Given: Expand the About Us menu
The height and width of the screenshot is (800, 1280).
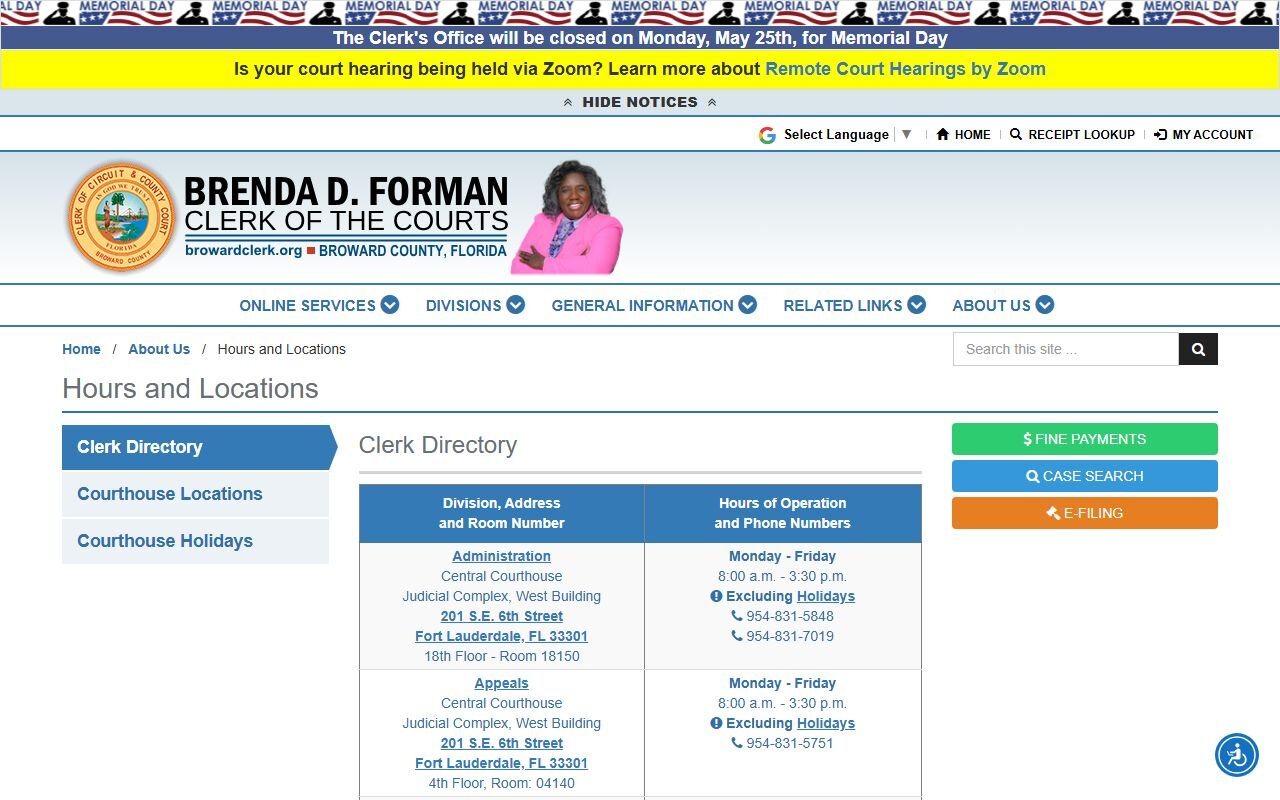Looking at the screenshot, I should tap(1003, 305).
